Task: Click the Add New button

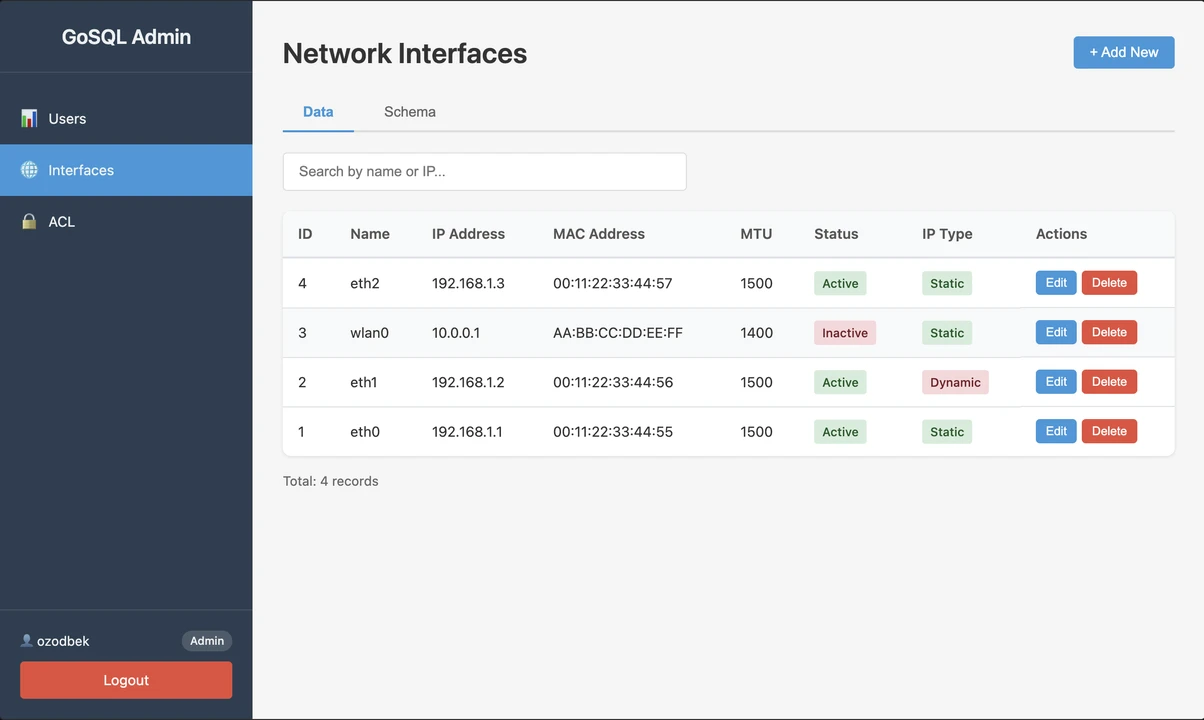Action: (x=1124, y=52)
